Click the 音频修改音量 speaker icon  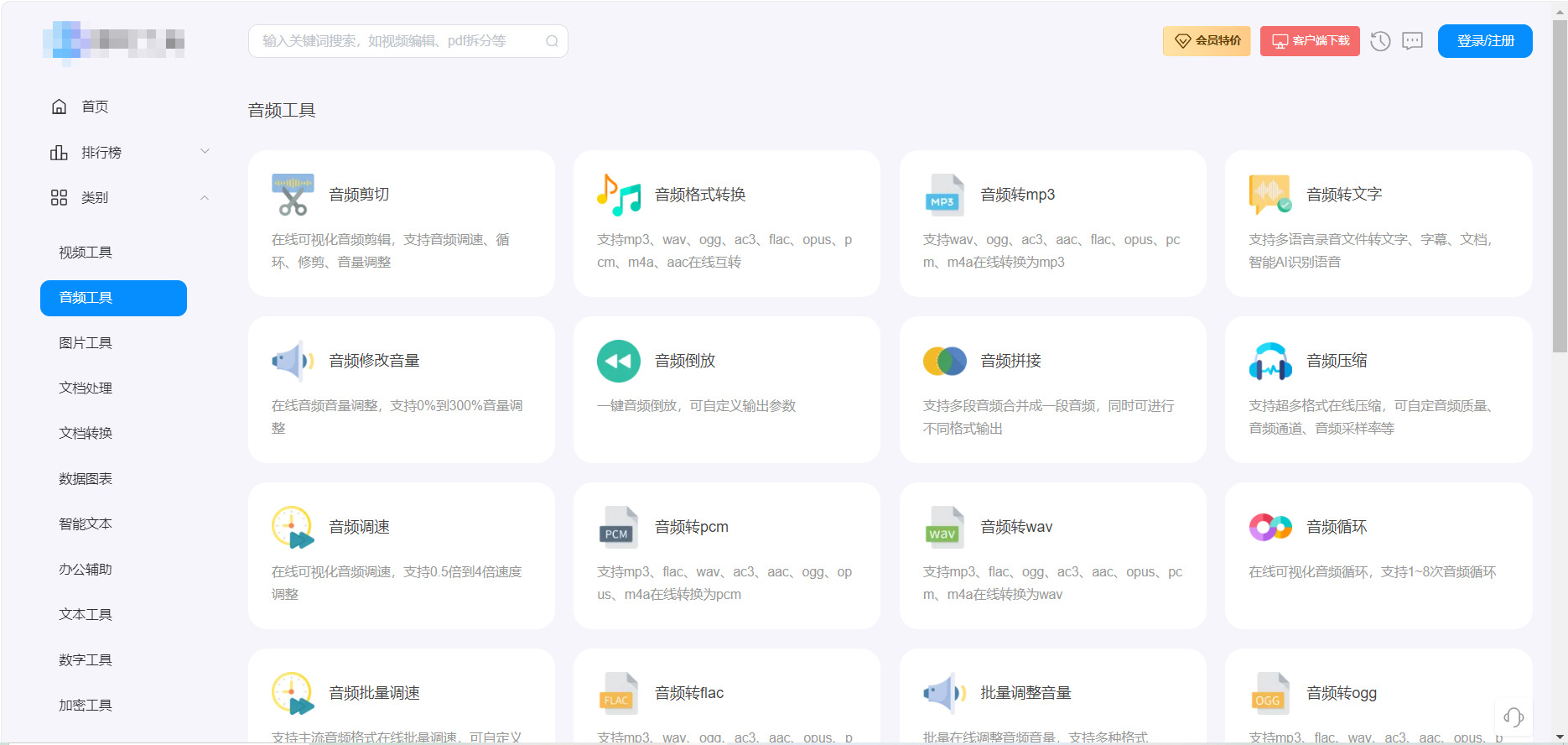click(x=293, y=361)
